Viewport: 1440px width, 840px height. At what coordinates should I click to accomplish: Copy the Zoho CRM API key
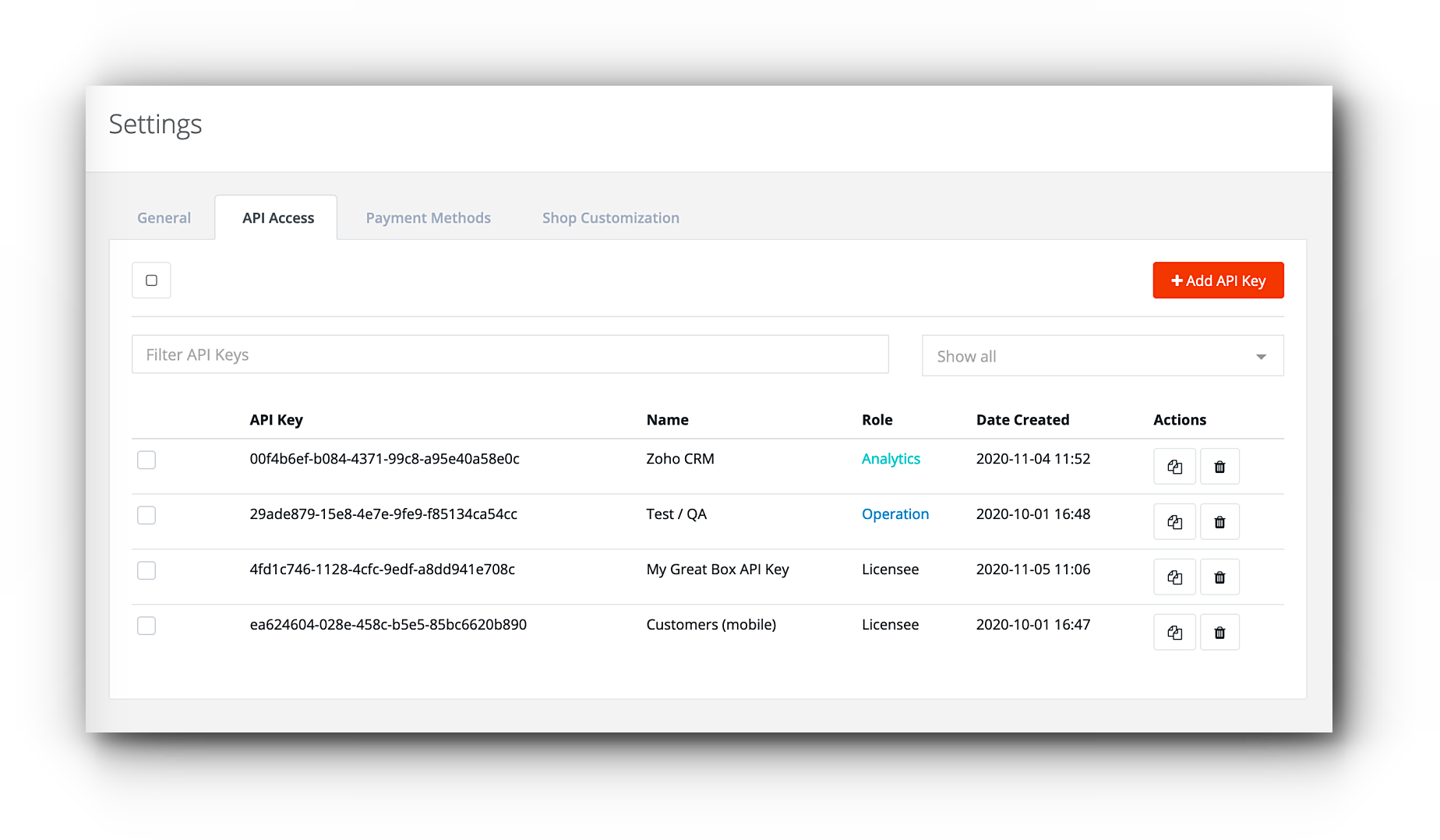pyautogui.click(x=1174, y=467)
